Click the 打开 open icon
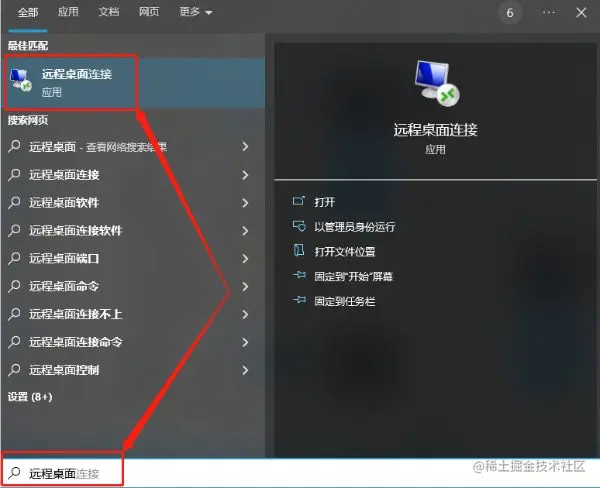Viewport: 600px width, 488px height. pyautogui.click(x=299, y=201)
